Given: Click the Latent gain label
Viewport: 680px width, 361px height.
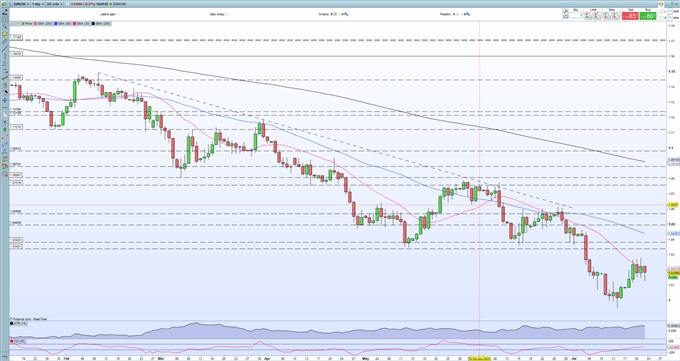Looking at the screenshot, I should [108, 14].
